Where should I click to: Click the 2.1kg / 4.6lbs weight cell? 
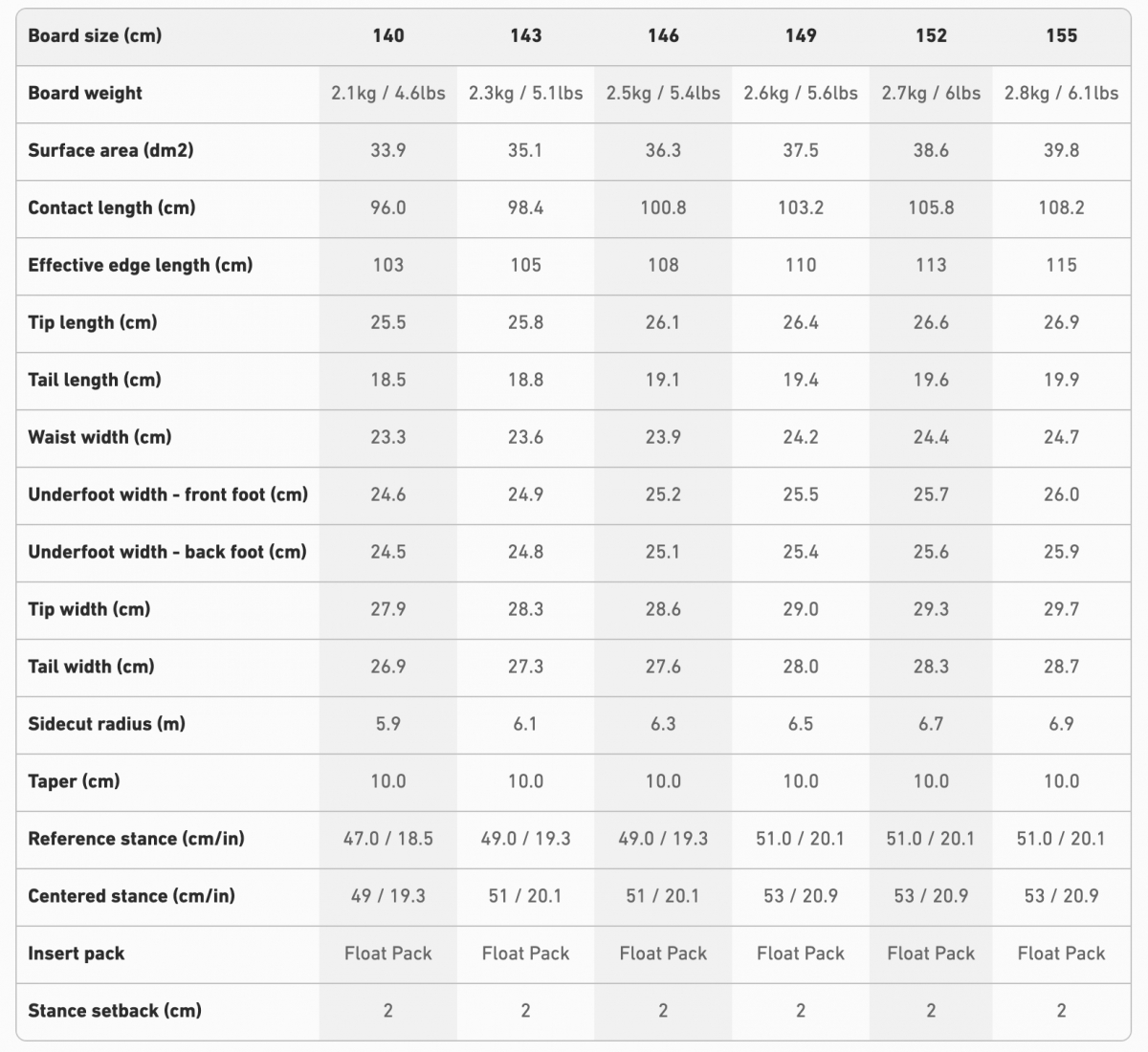[x=387, y=93]
